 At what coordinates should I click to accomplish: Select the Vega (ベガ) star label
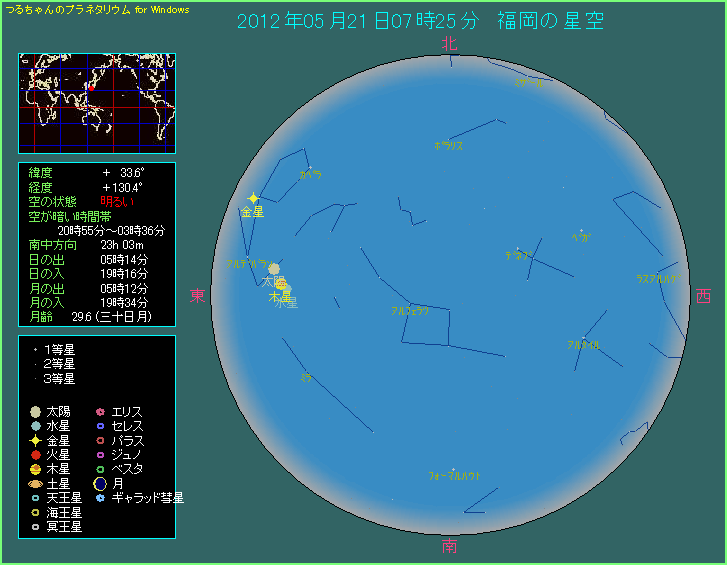point(581,237)
